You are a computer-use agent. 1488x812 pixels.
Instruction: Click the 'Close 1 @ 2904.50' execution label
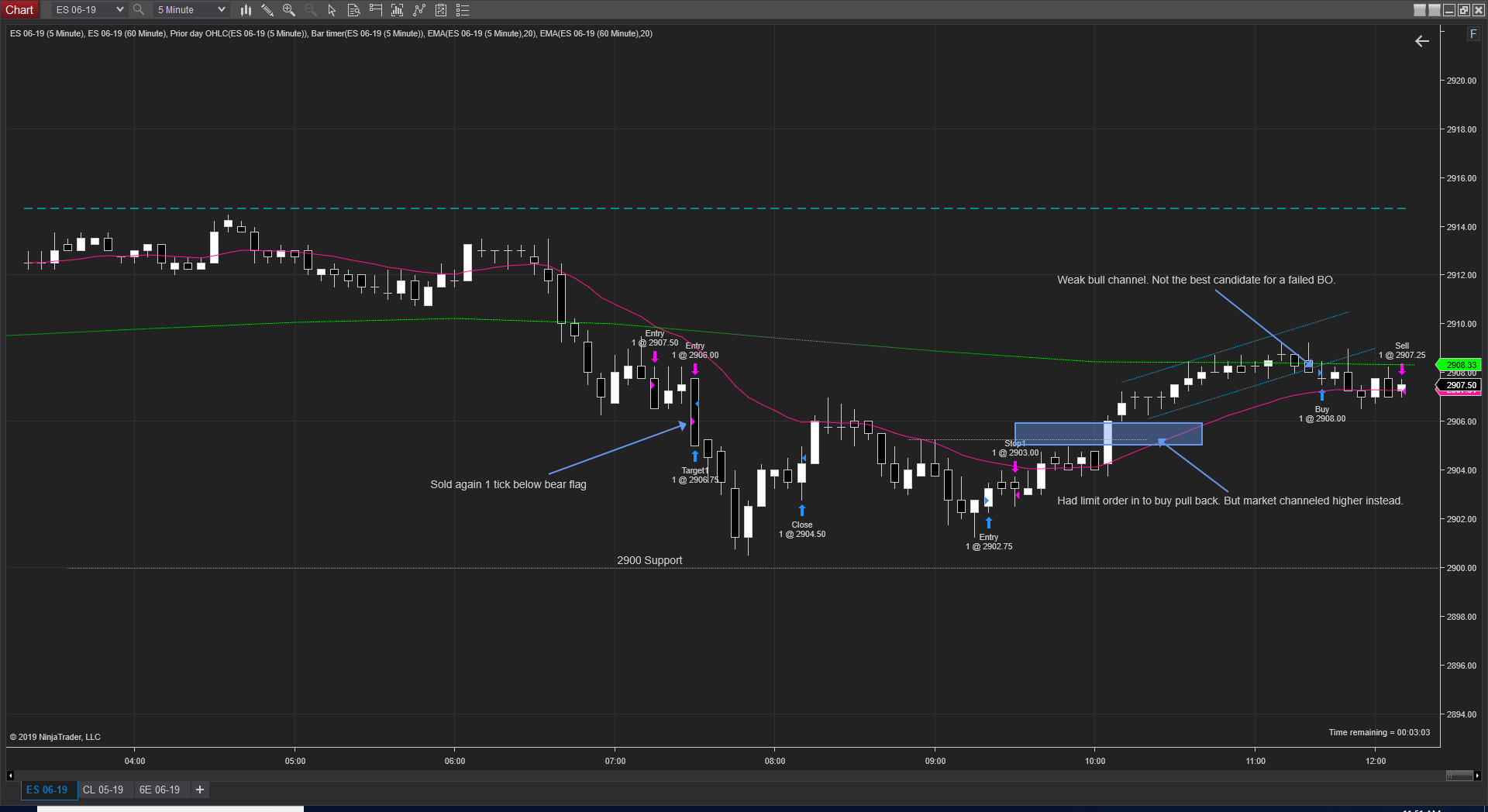(x=802, y=529)
